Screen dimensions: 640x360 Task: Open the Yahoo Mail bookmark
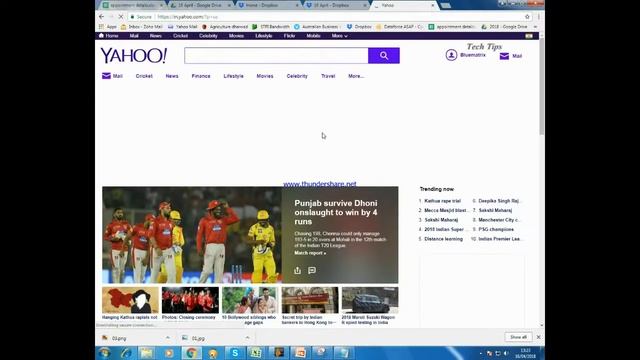(183, 27)
